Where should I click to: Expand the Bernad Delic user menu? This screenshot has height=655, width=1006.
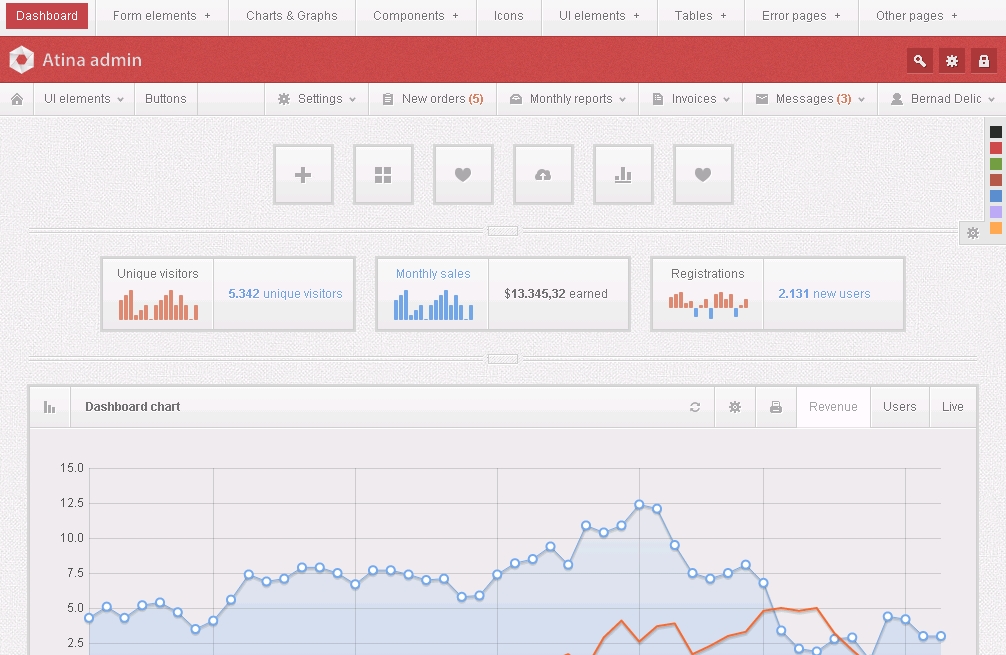(943, 99)
